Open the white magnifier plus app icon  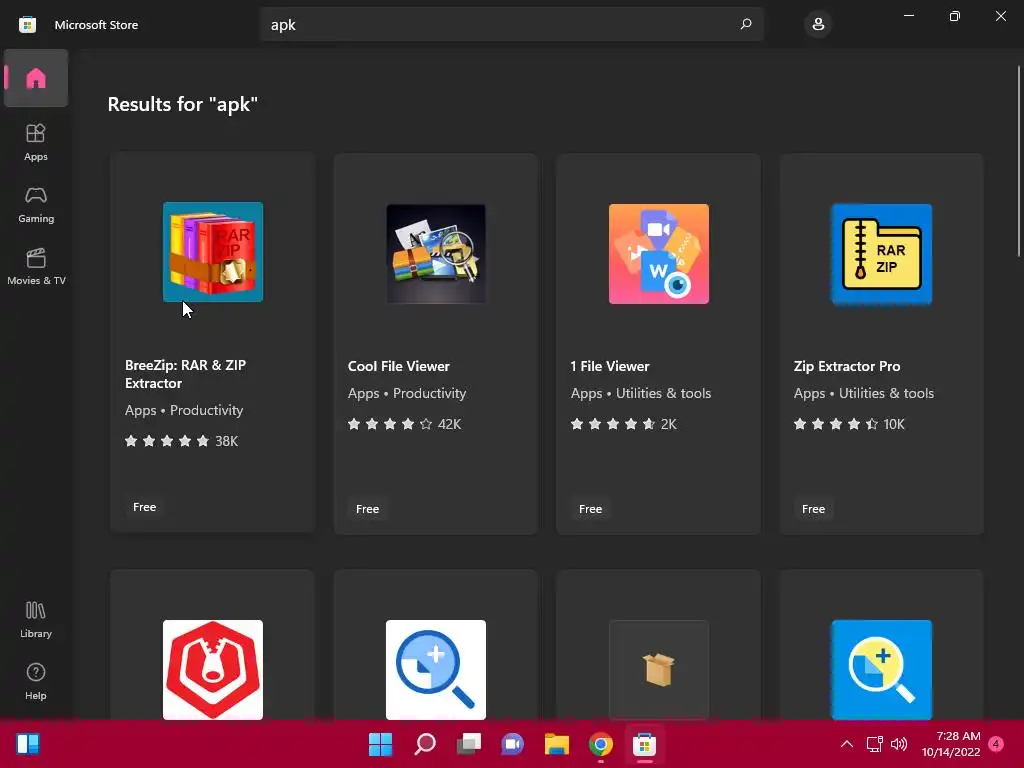(436, 670)
